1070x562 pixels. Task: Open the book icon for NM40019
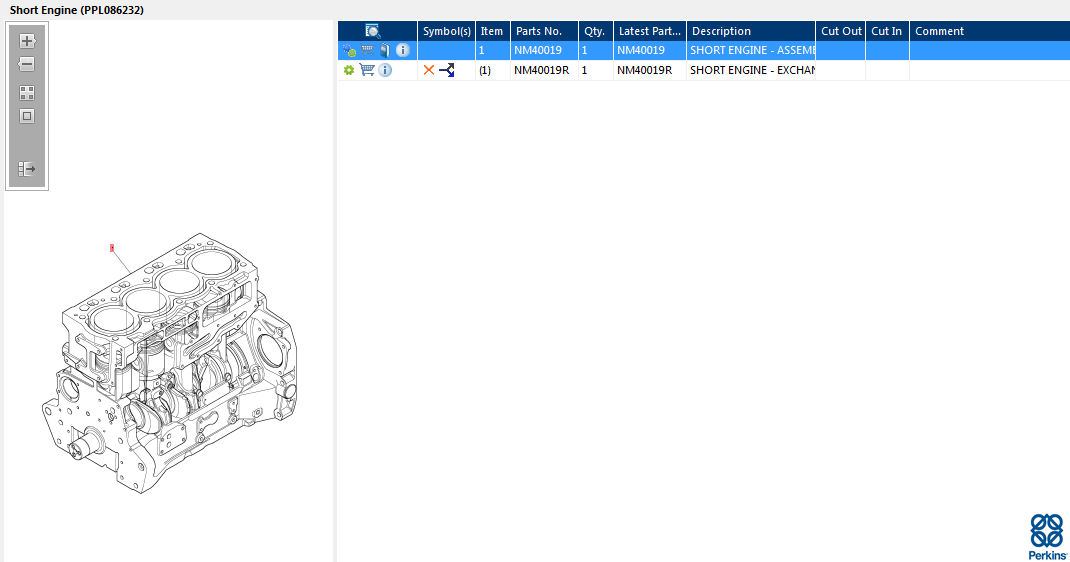click(385, 50)
